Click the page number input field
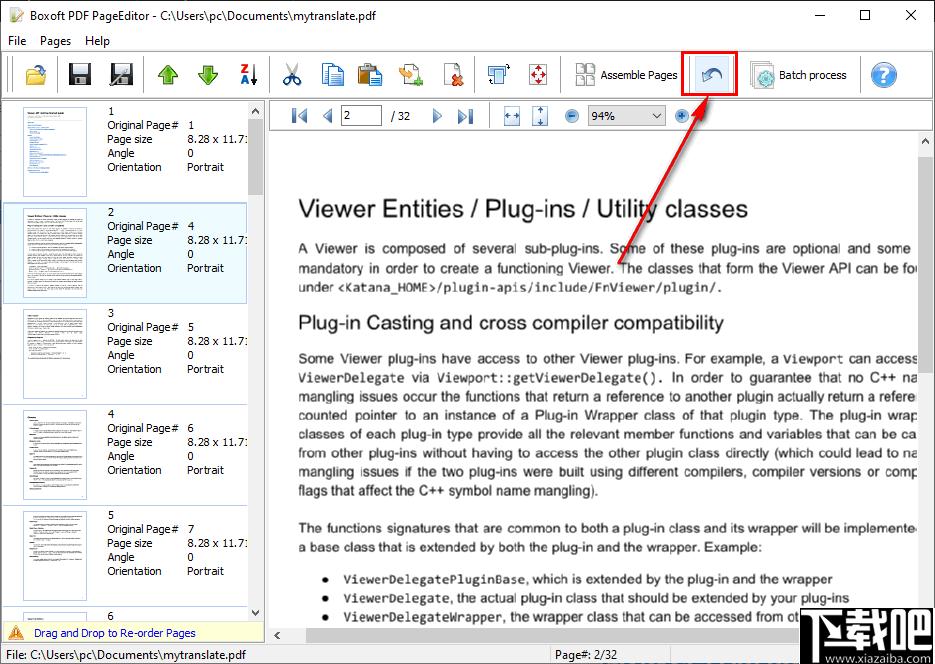Image resolution: width=935 pixels, height=664 pixels. point(361,116)
